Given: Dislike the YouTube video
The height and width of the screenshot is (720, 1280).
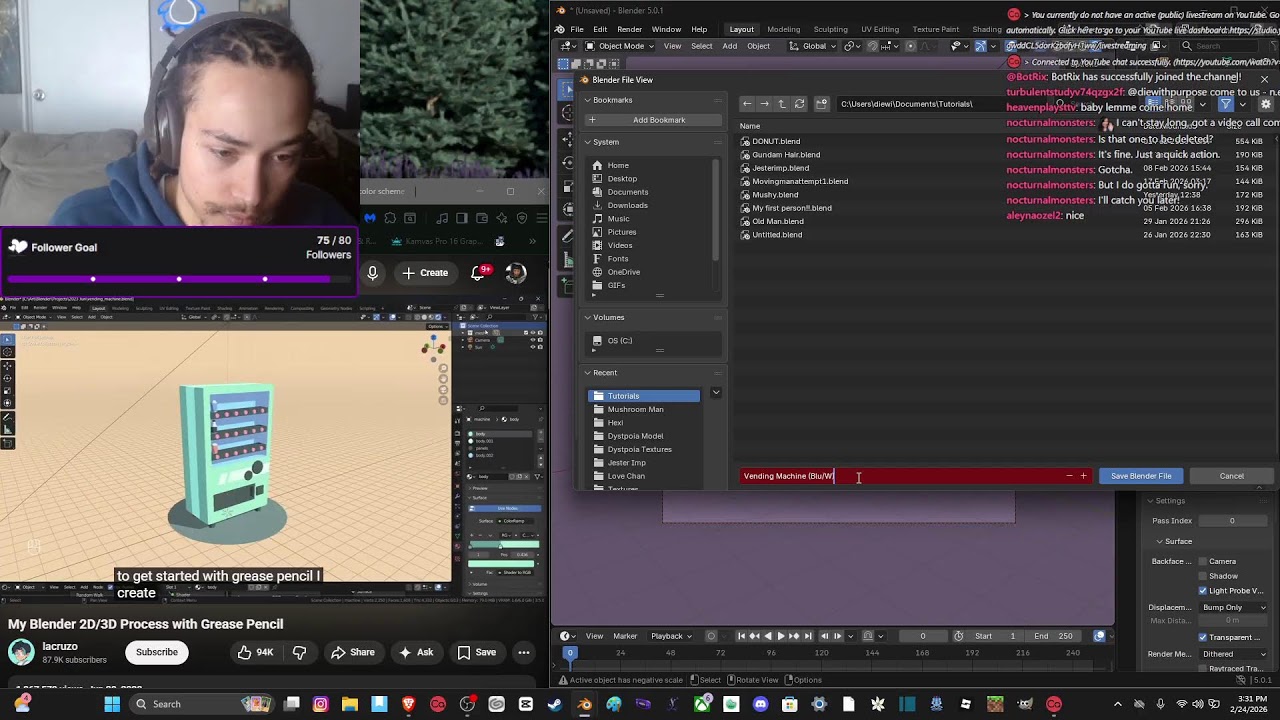Looking at the screenshot, I should click(x=299, y=652).
